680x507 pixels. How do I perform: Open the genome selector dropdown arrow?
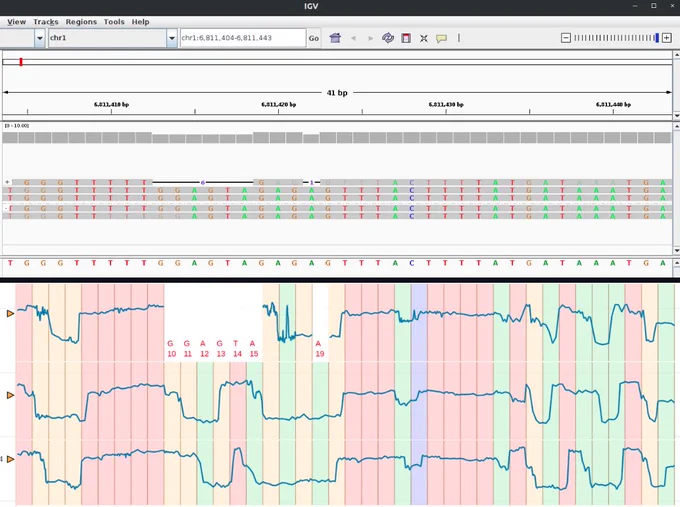click(x=39, y=38)
